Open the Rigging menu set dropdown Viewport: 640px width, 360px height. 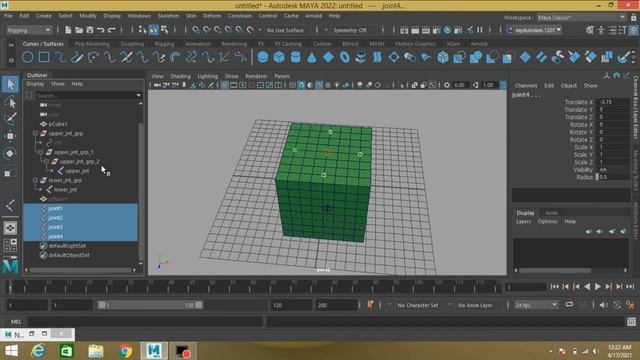pos(29,30)
